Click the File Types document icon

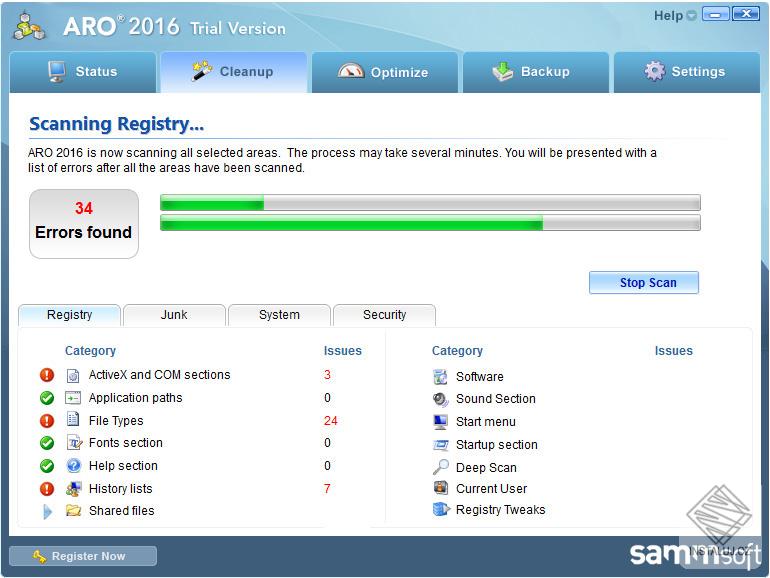point(73,419)
